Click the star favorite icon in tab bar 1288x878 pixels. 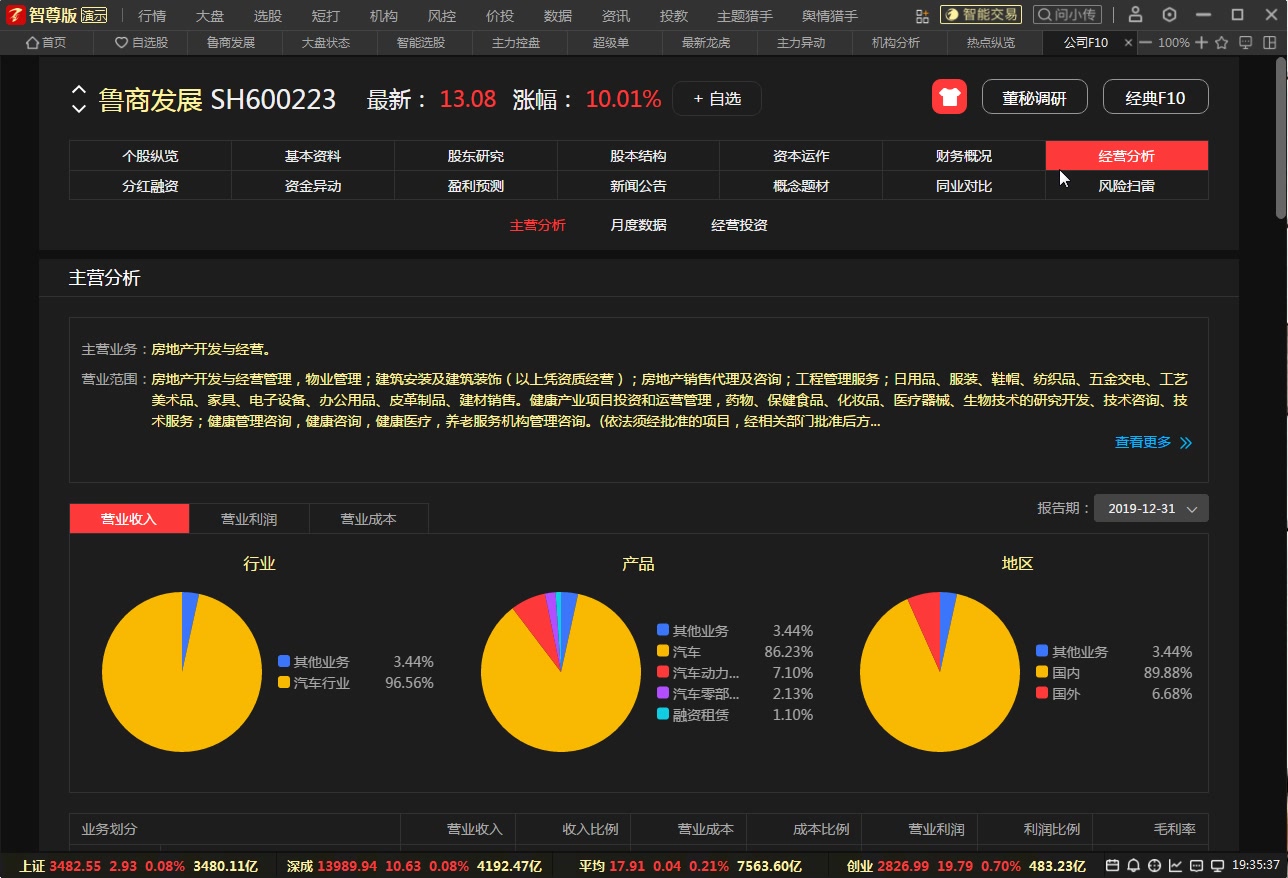coord(1222,43)
